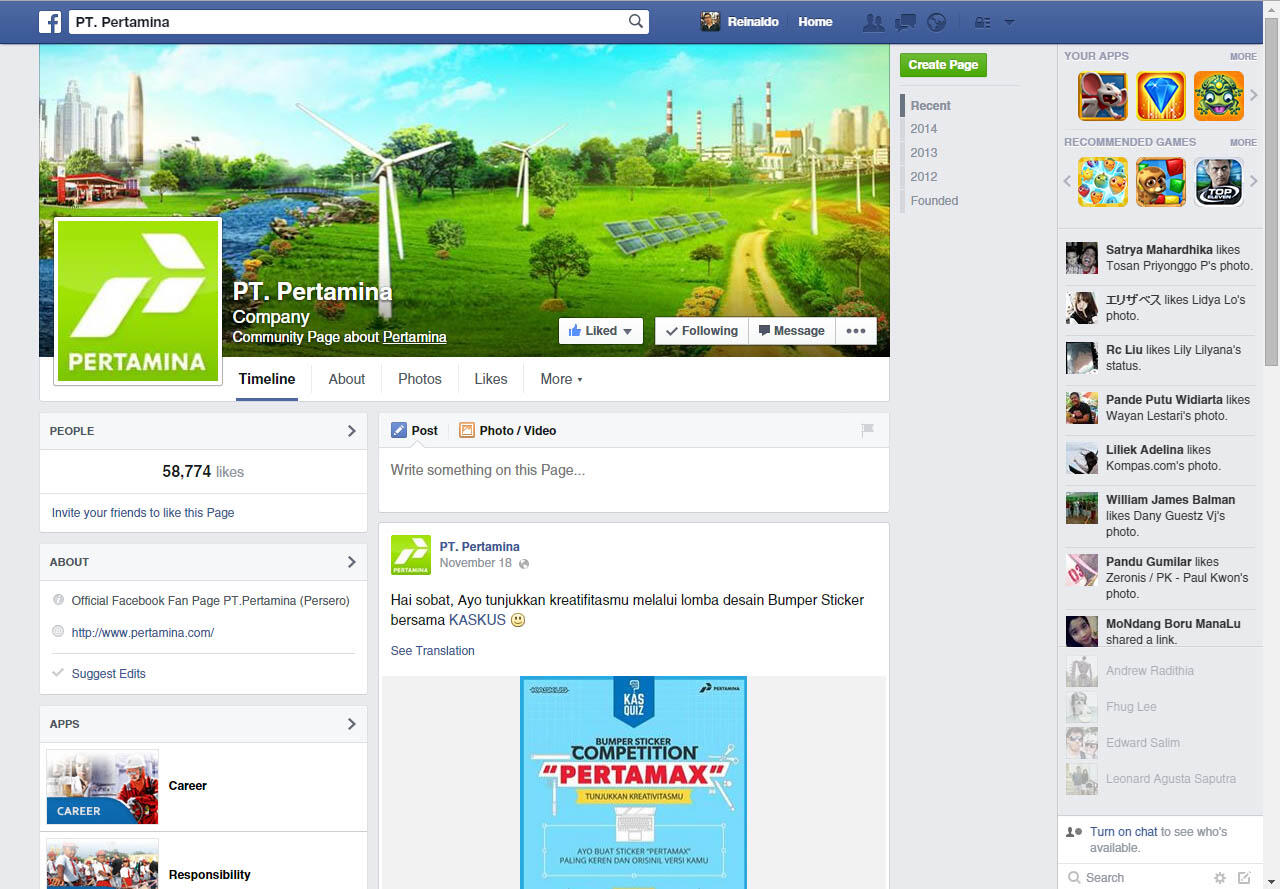
Task: Open the friend requests icon
Action: tap(873, 22)
